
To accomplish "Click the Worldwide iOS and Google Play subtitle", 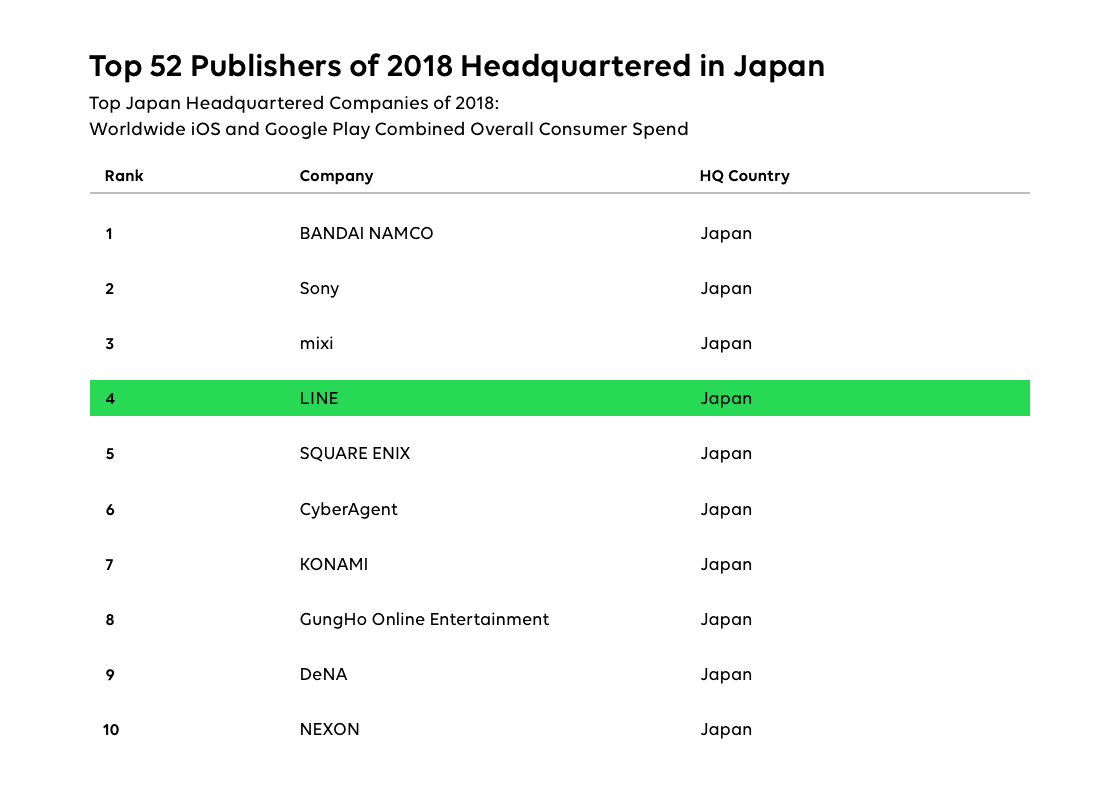I will (388, 129).
